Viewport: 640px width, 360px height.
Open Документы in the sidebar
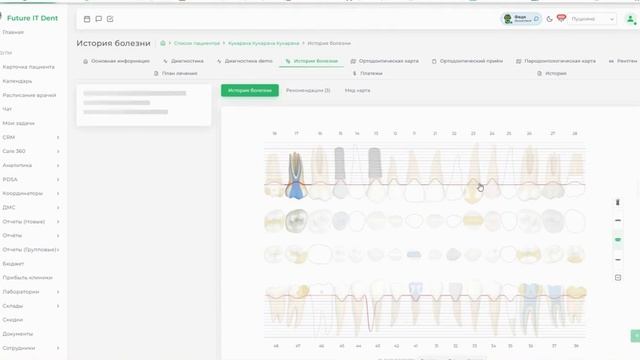(18, 334)
